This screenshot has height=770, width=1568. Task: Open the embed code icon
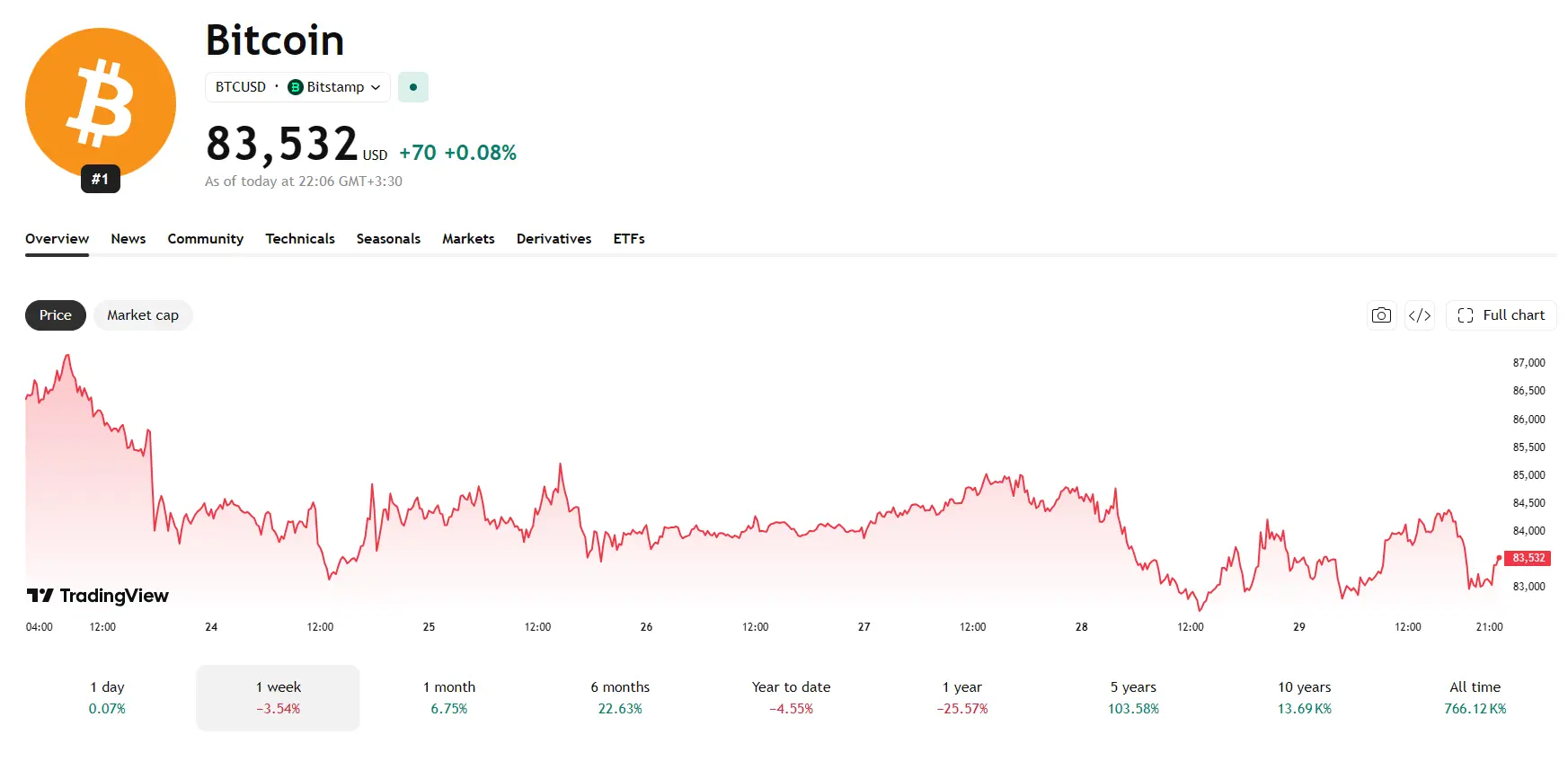[x=1420, y=315]
